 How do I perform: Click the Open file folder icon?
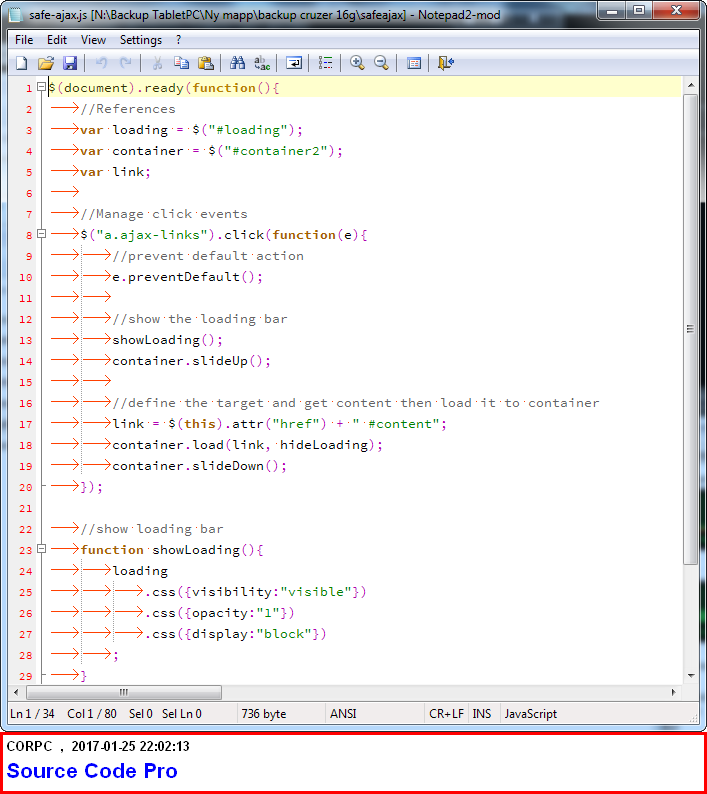(x=46, y=63)
